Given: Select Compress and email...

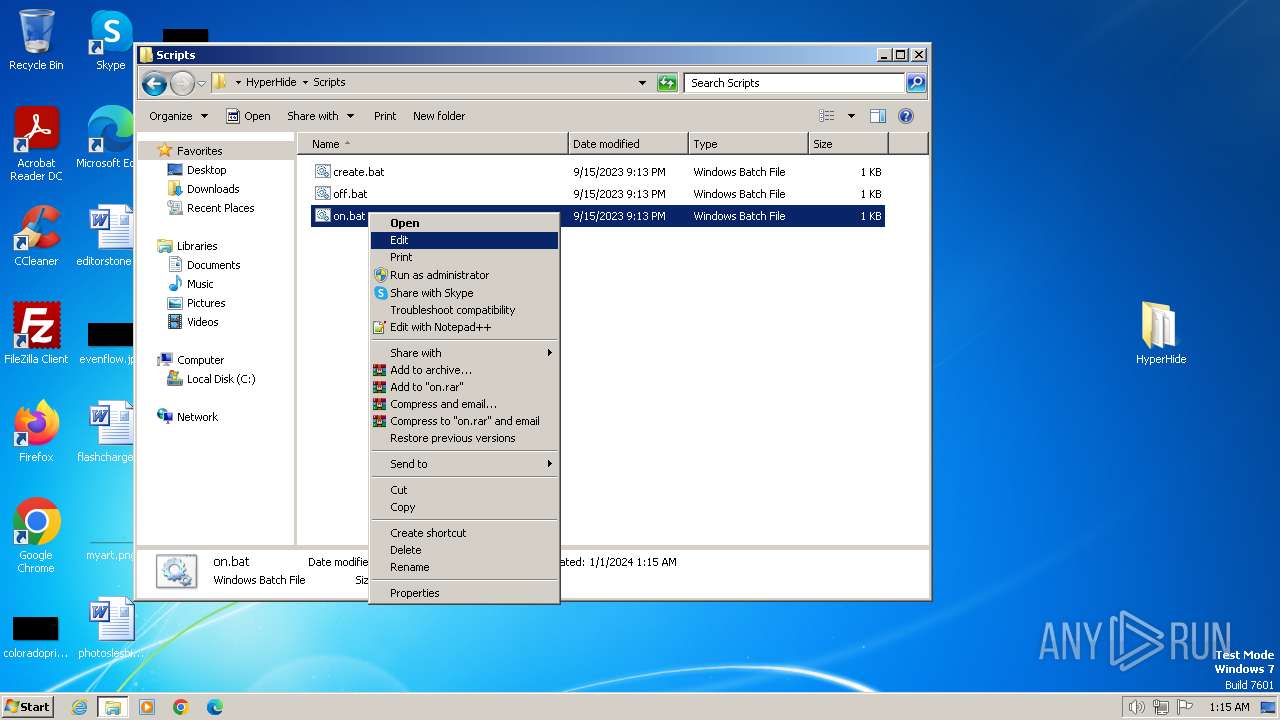Looking at the screenshot, I should 464,404.
